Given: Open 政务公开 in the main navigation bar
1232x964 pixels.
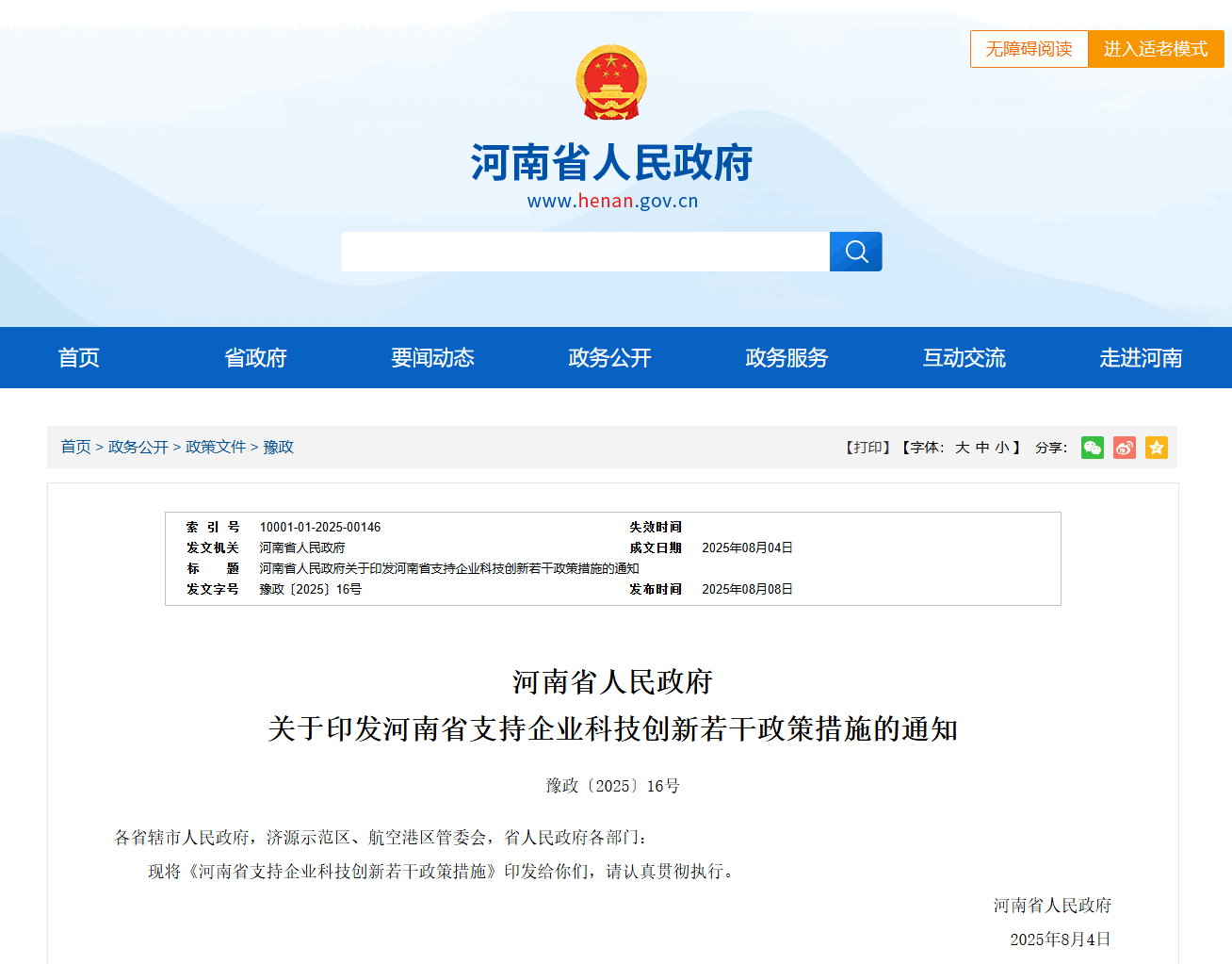Looking at the screenshot, I should (x=609, y=358).
